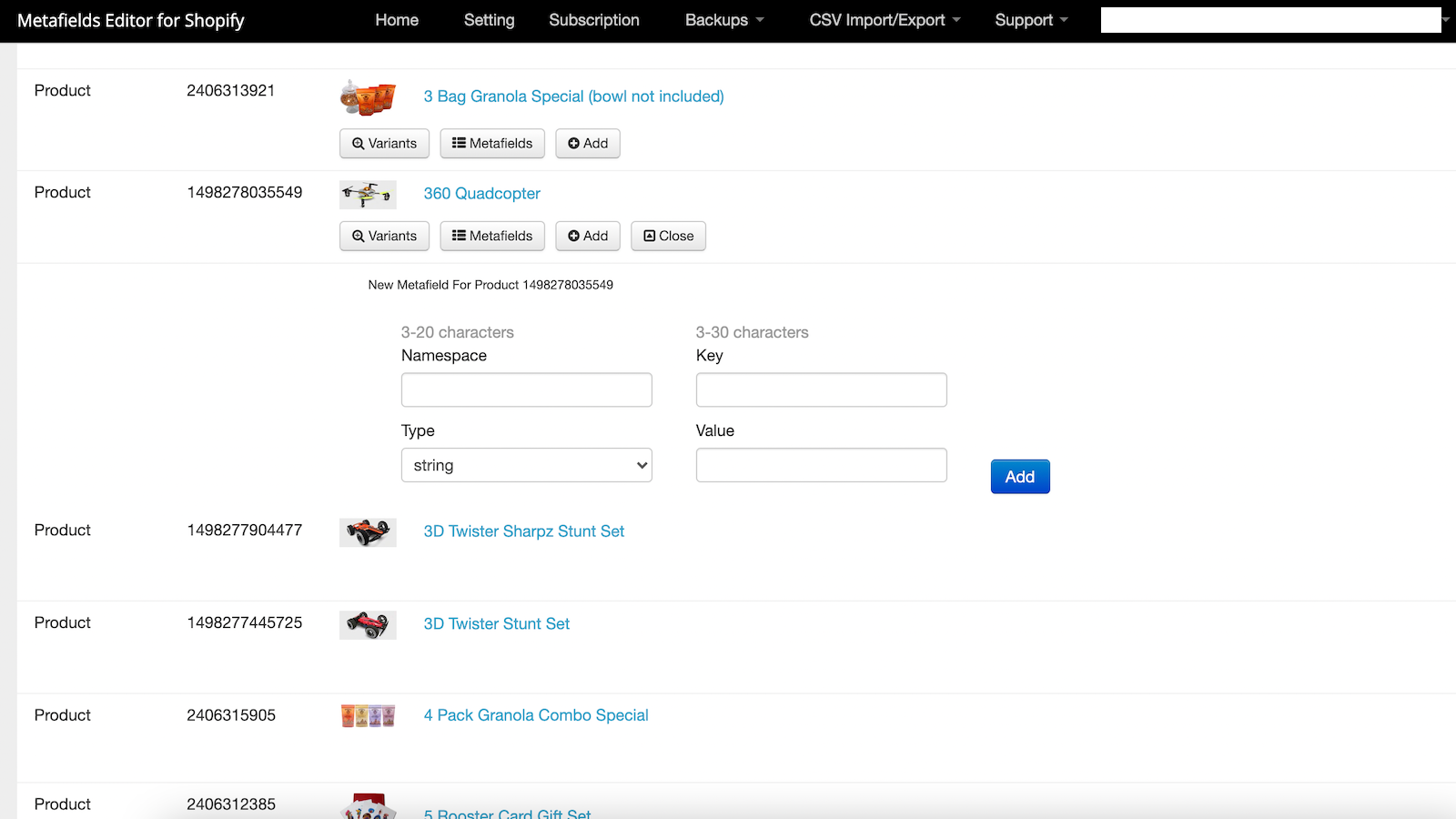Open Variants for 360 Quadcopter
The height and width of the screenshot is (819, 1456).
tap(383, 236)
